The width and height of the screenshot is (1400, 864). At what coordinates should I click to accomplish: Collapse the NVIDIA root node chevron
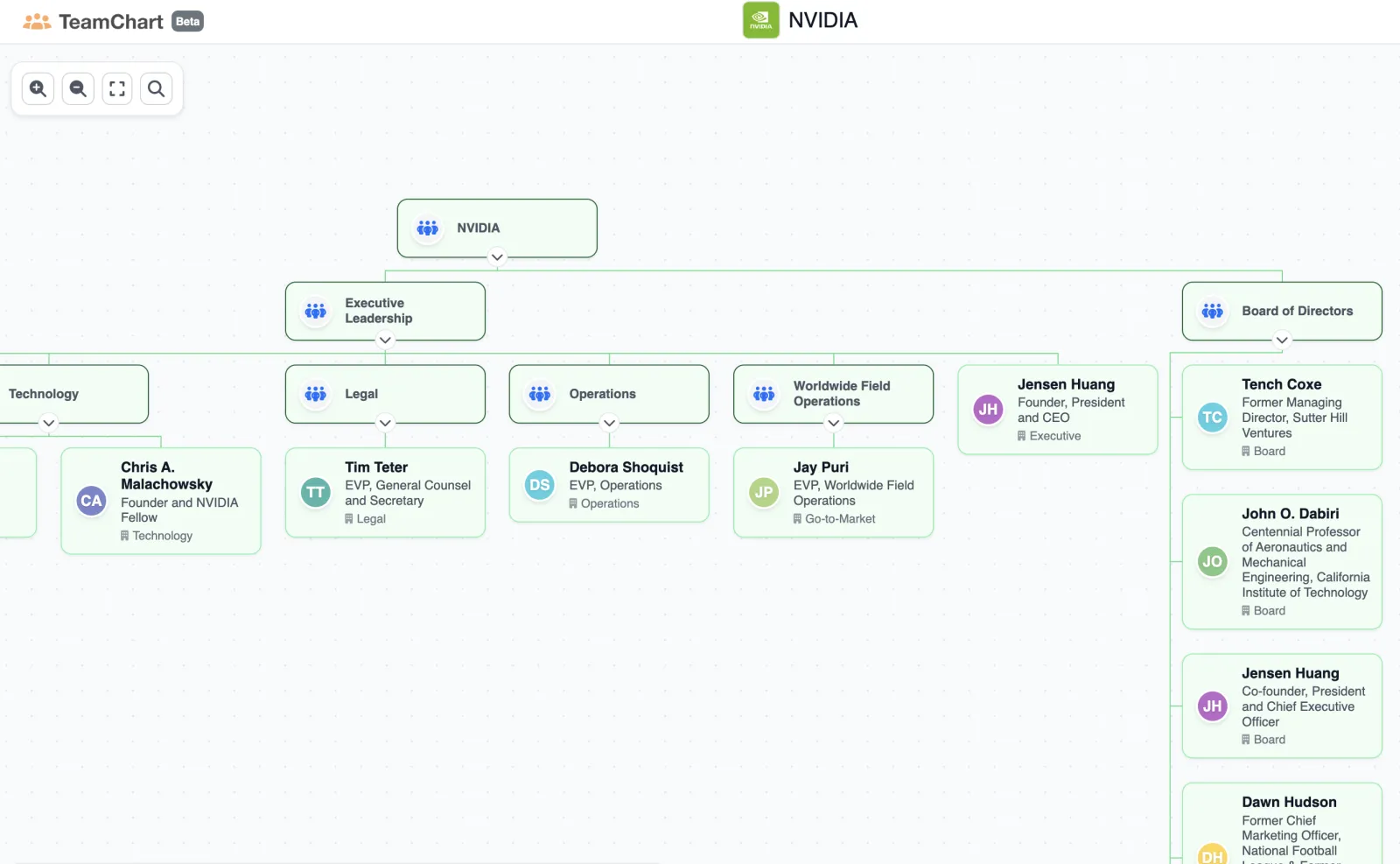tap(497, 257)
